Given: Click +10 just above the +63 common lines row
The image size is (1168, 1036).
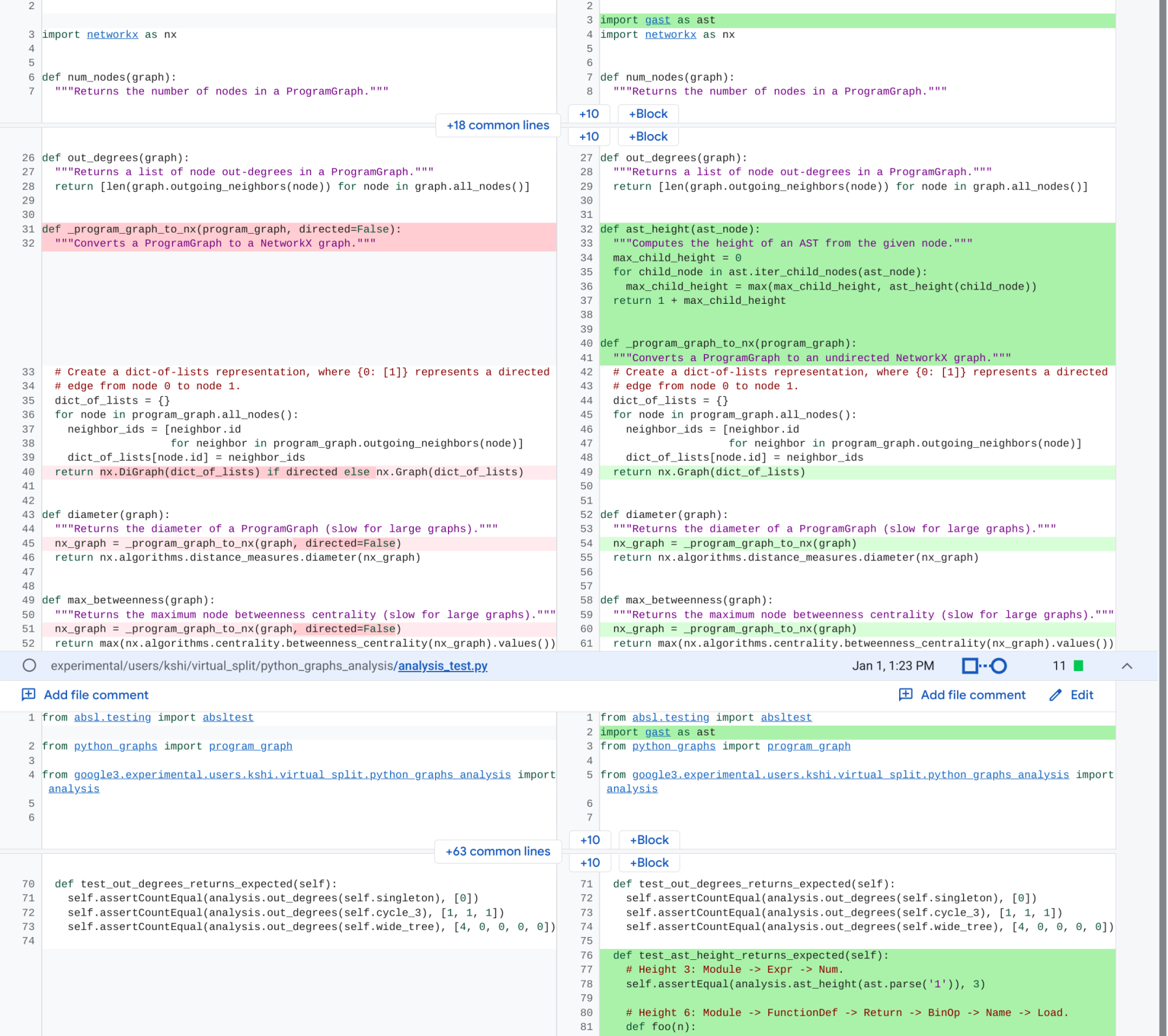Looking at the screenshot, I should coord(591,840).
